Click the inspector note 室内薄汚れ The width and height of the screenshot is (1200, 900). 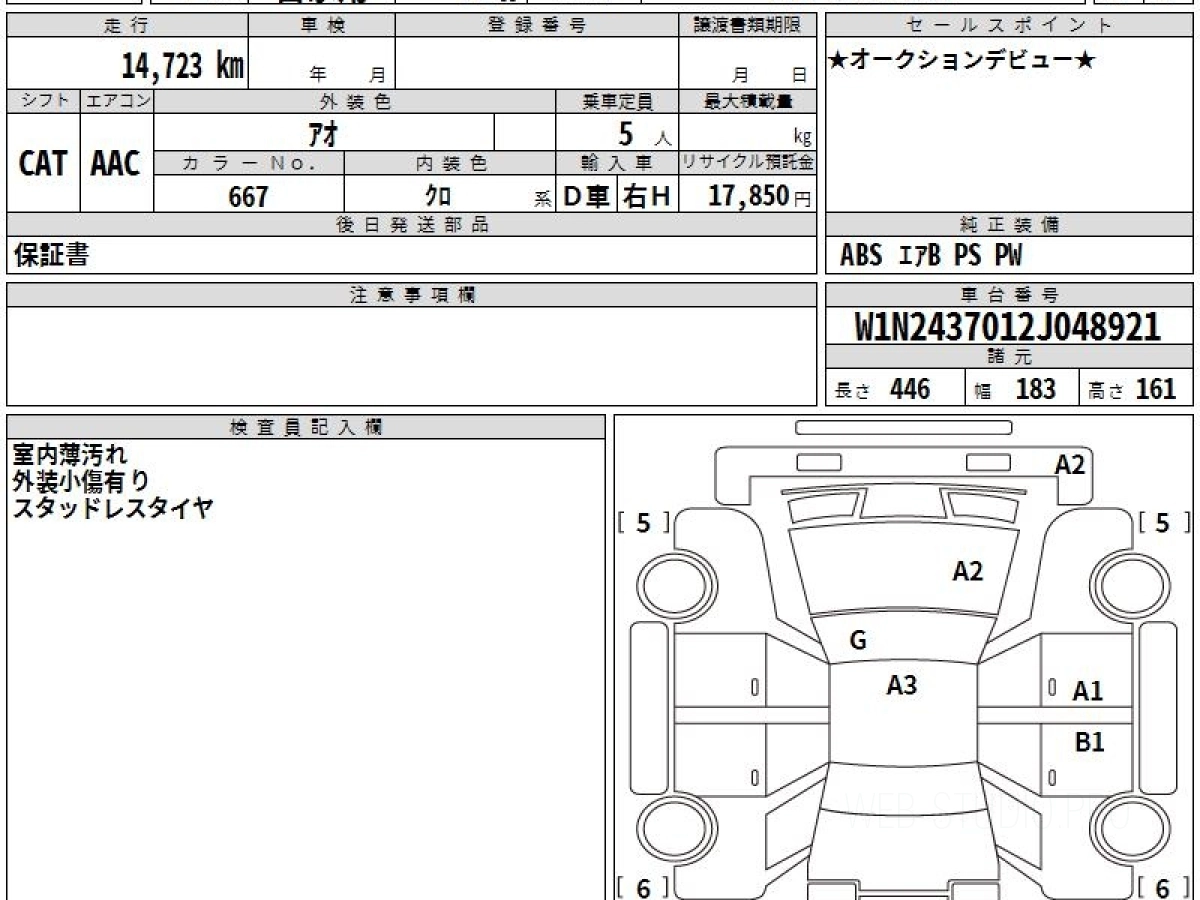(x=71, y=456)
